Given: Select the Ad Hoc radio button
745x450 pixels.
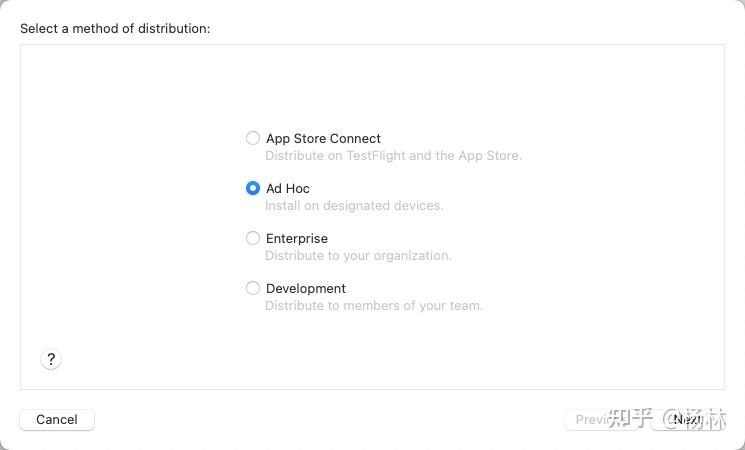Looking at the screenshot, I should click(x=253, y=188).
